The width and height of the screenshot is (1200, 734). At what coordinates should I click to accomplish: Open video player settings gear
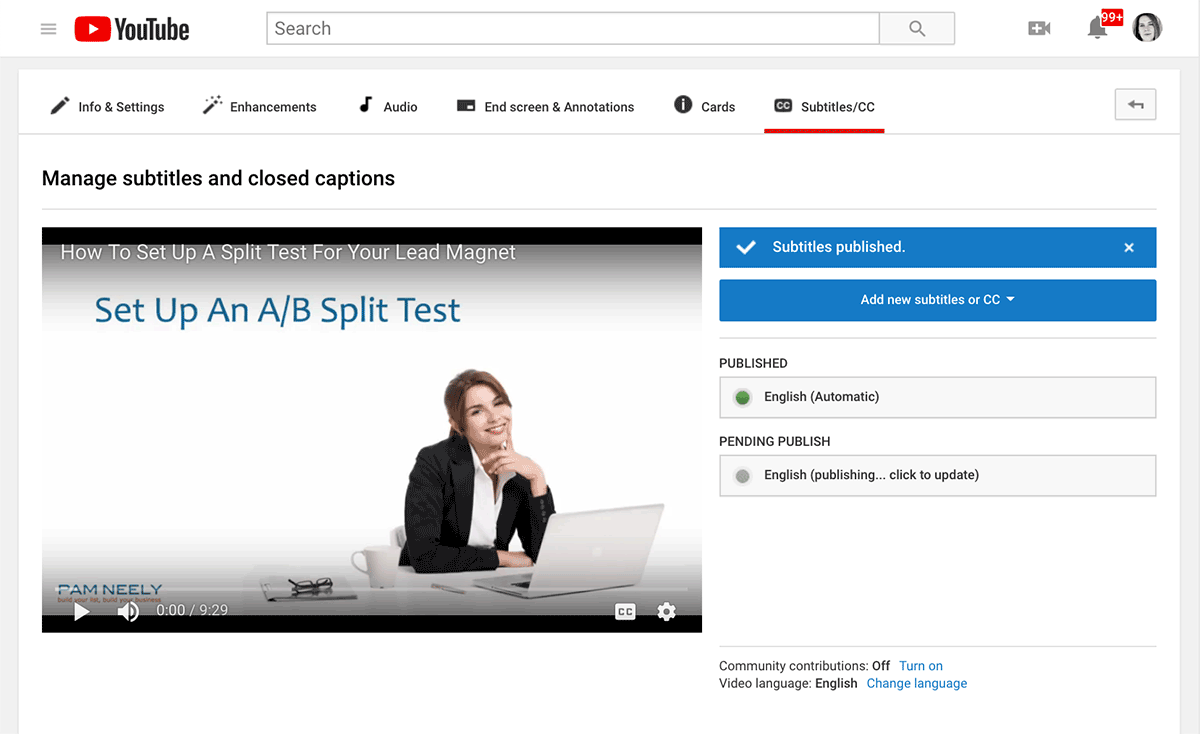coord(667,611)
